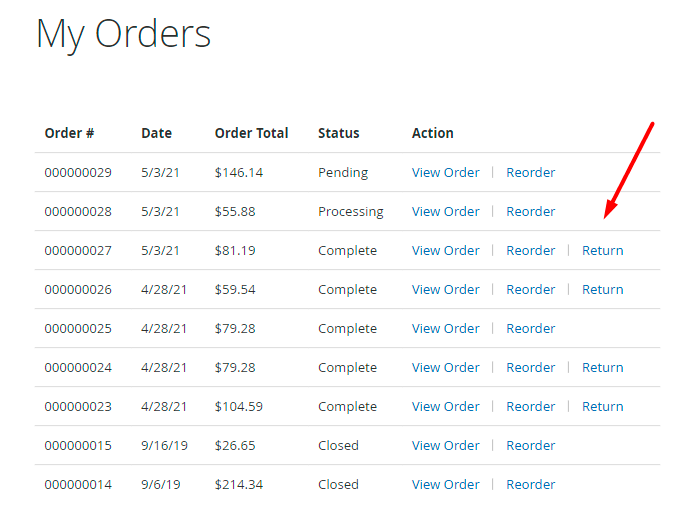The height and width of the screenshot is (514, 684).
Task: View order 000000028 details
Action: (x=445, y=211)
